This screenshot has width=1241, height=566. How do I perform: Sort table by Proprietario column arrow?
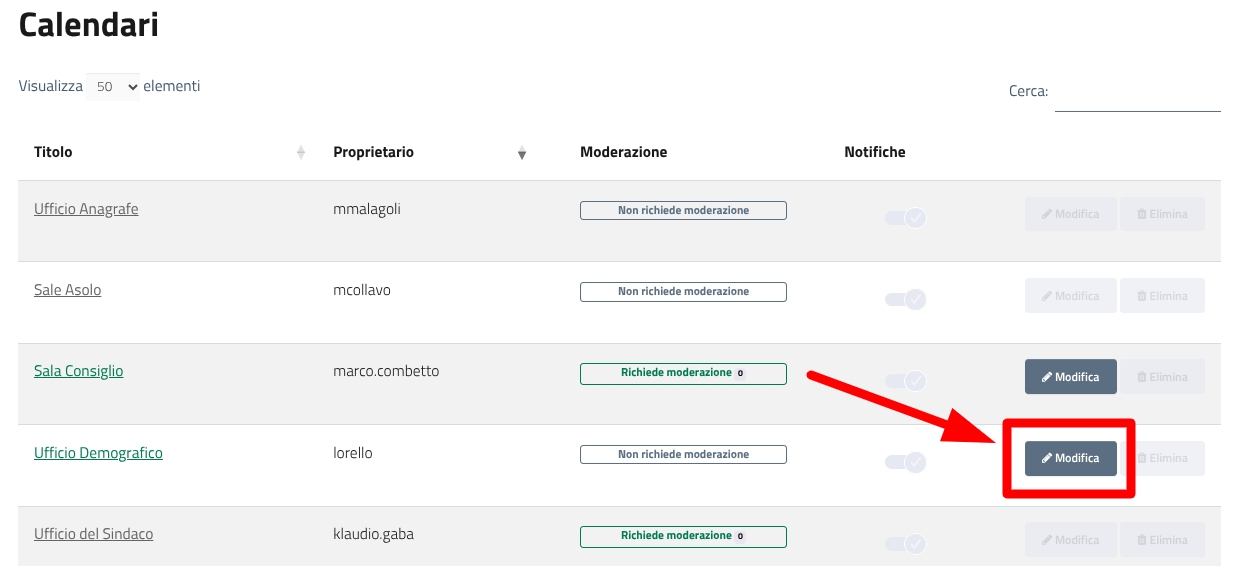[521, 154]
